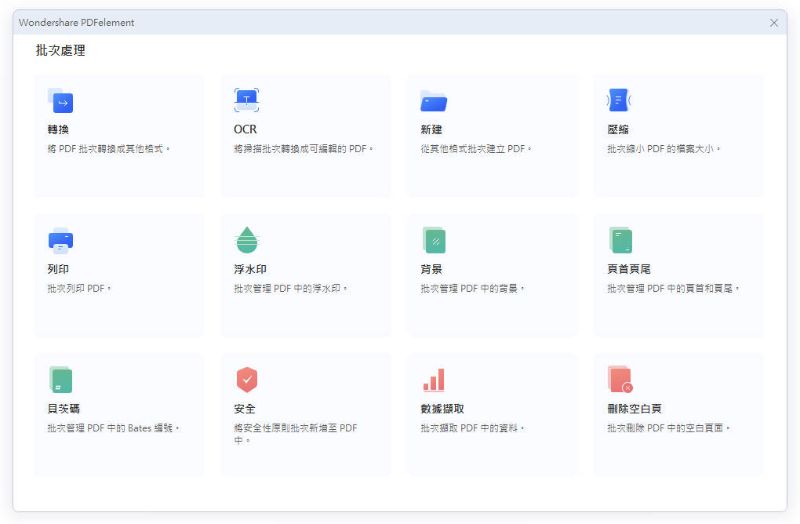Image resolution: width=800 pixels, height=524 pixels.
Task: Click description 批次擷取 PDF 中的資料
Action: (472, 428)
